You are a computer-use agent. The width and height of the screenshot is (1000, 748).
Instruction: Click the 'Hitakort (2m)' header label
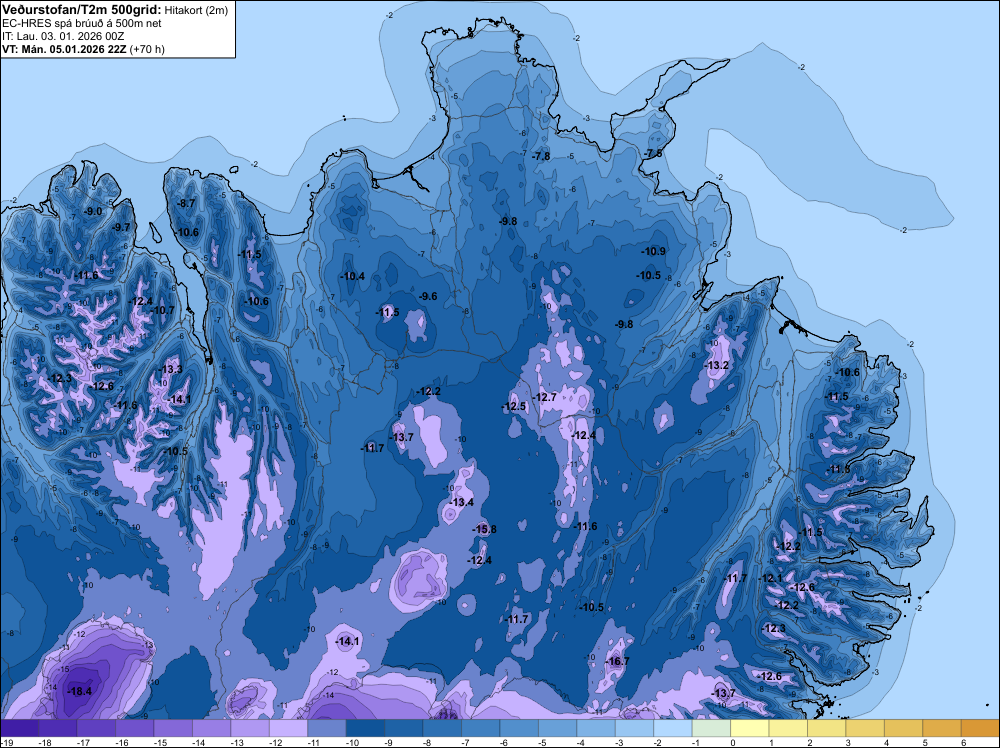196,10
